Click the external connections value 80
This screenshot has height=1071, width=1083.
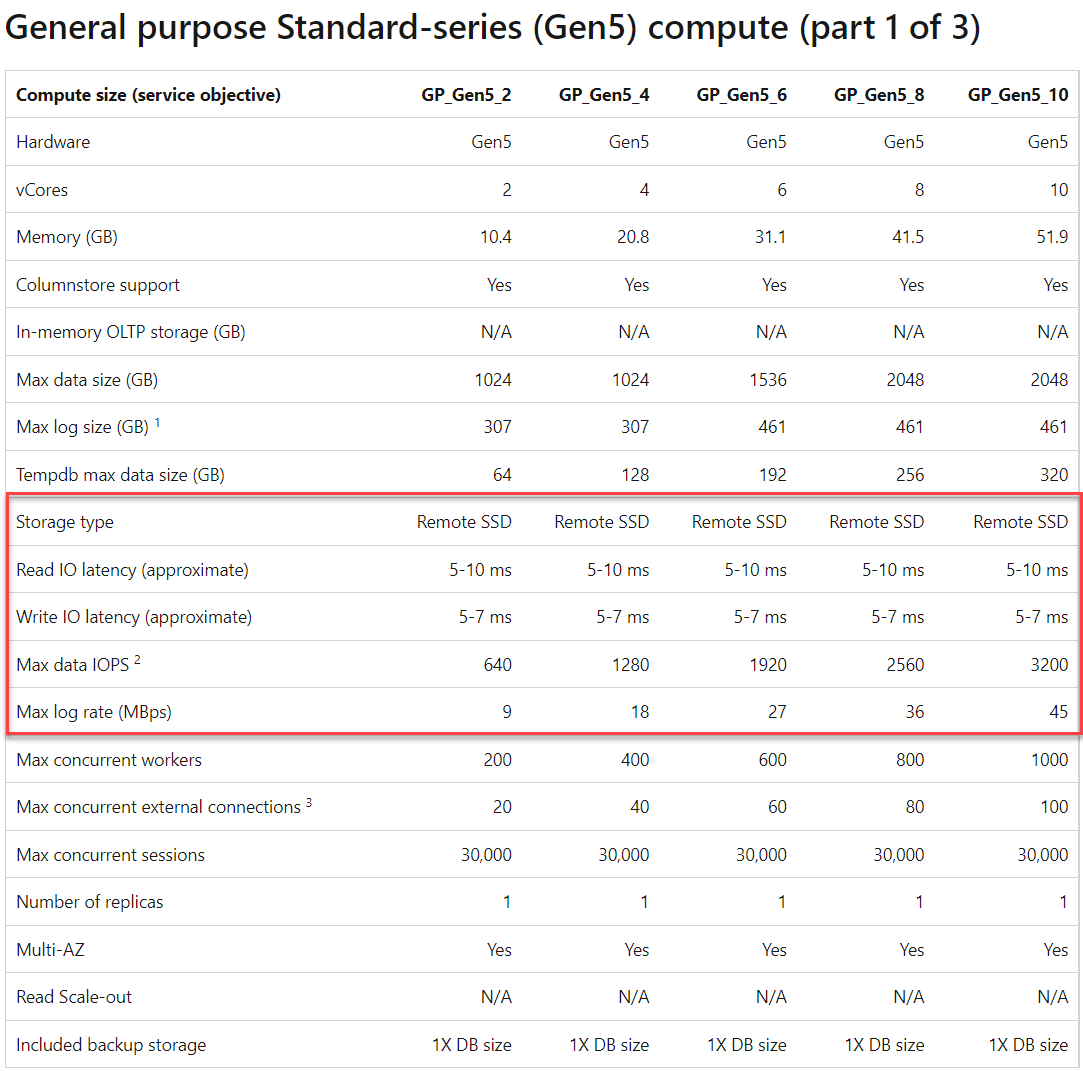(914, 807)
